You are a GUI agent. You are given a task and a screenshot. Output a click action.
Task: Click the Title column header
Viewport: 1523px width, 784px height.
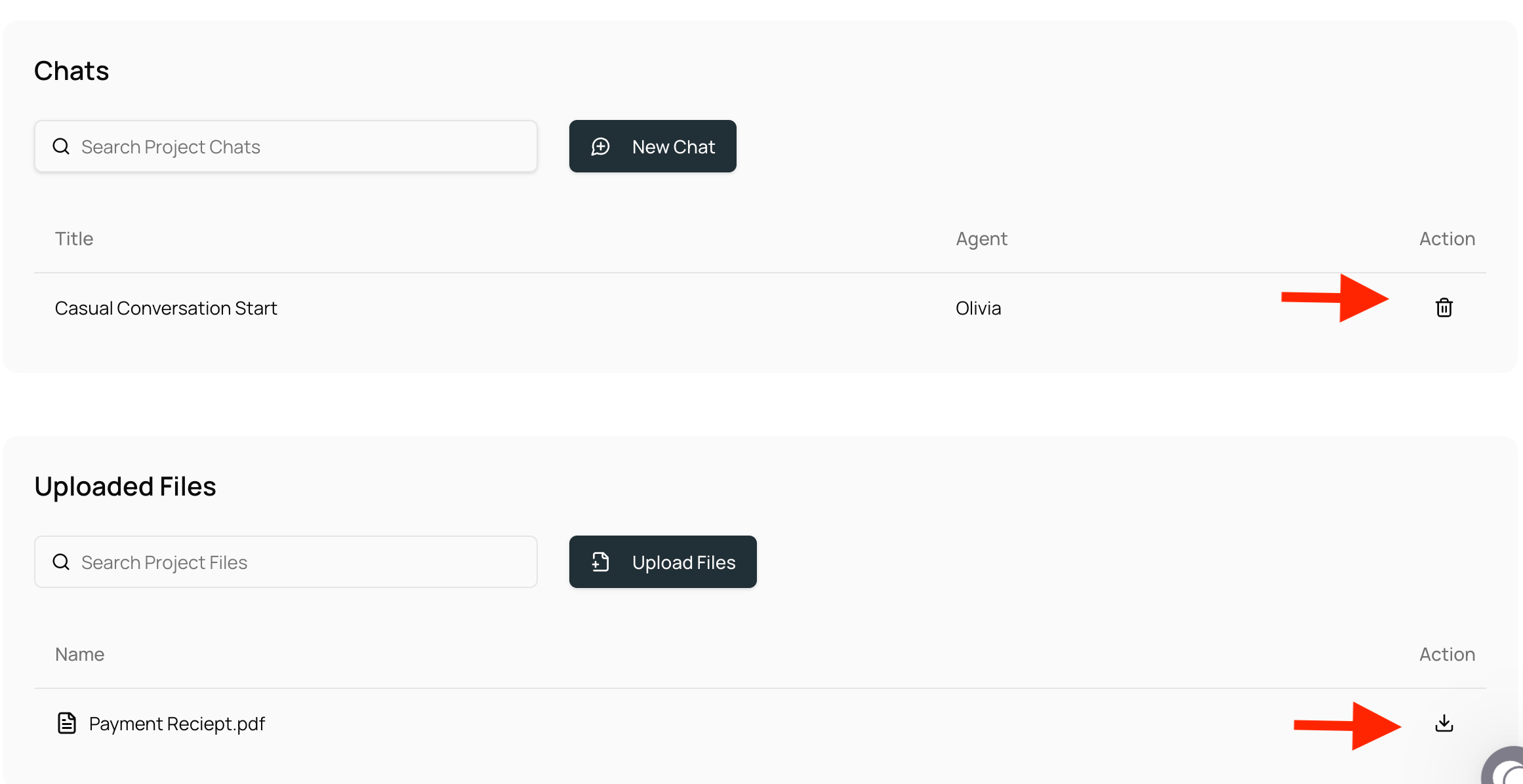(74, 239)
